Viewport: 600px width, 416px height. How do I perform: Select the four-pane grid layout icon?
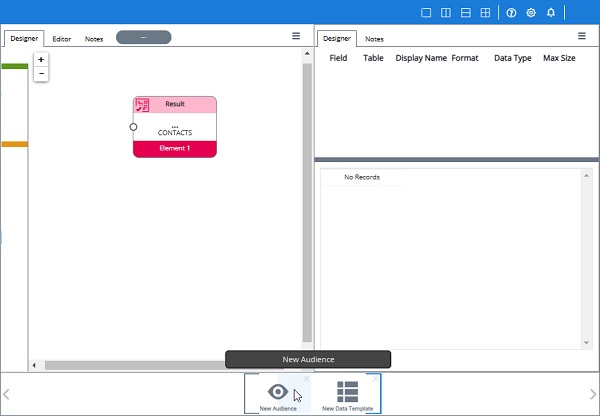click(x=485, y=13)
